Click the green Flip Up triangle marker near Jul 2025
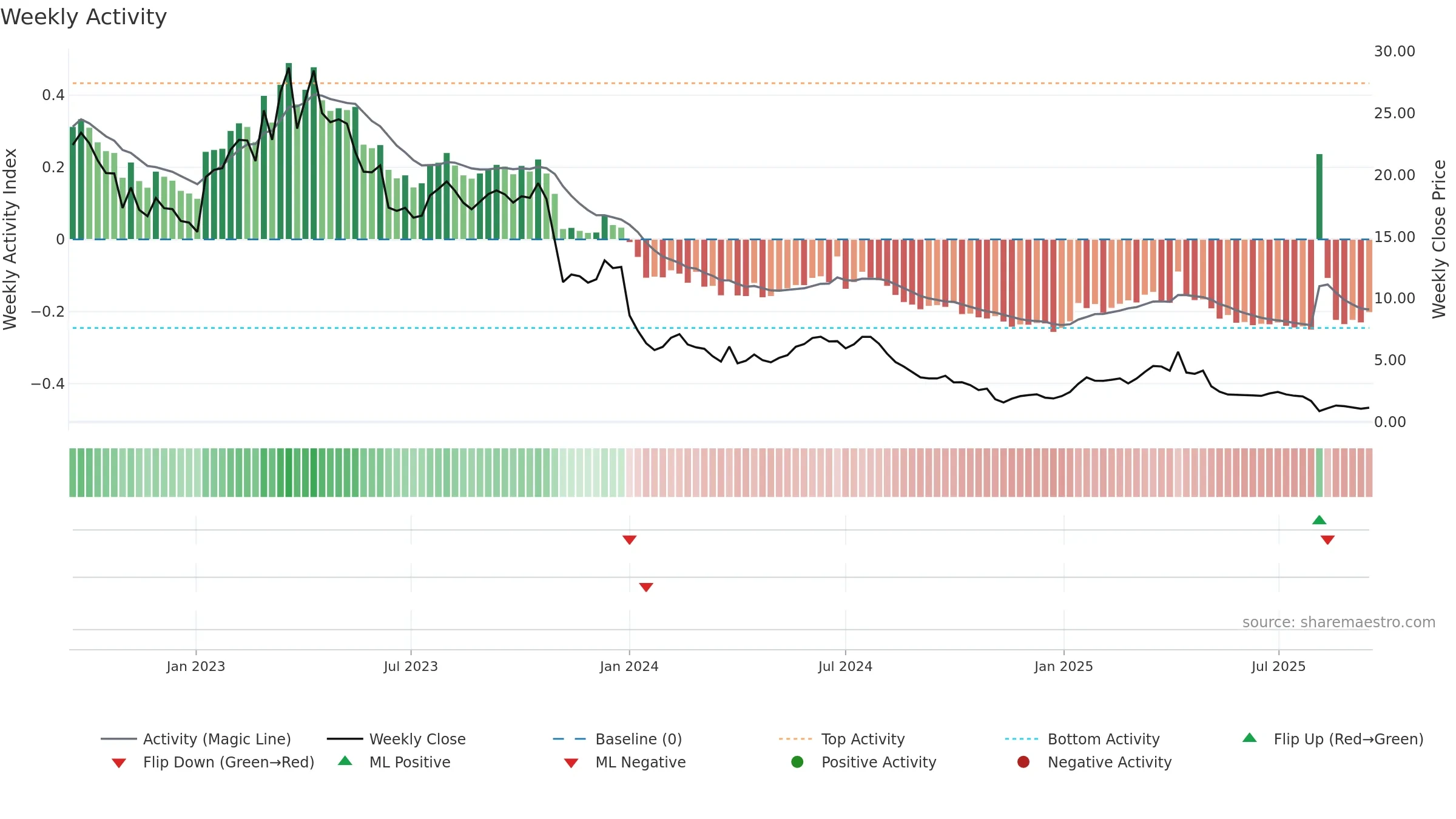1456x819 pixels. point(1319,520)
